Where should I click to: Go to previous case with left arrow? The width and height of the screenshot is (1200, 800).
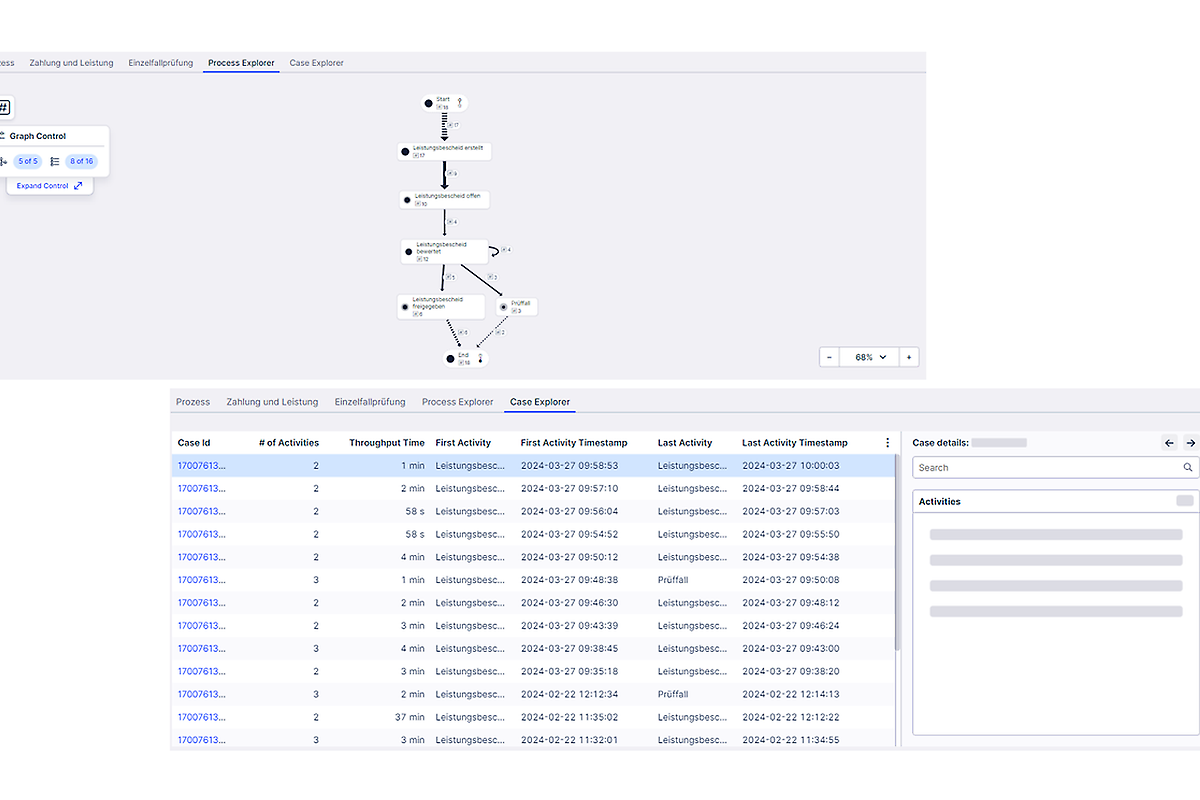point(1169,442)
